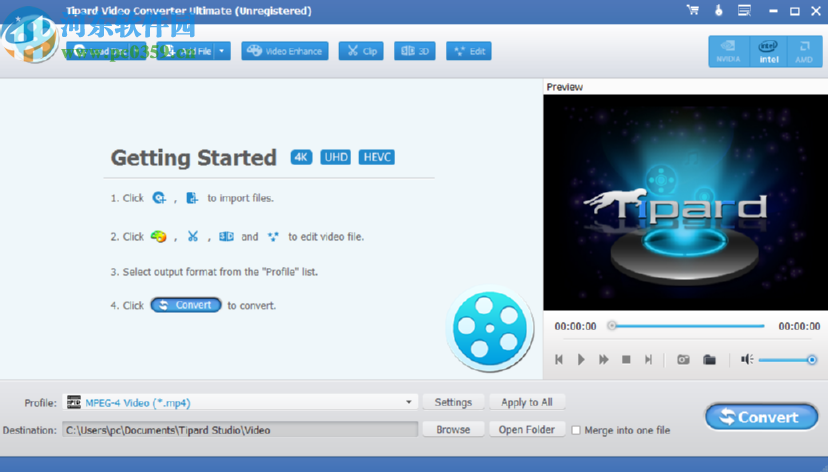
Task: Click the Getting Started heading
Action: pos(193,157)
